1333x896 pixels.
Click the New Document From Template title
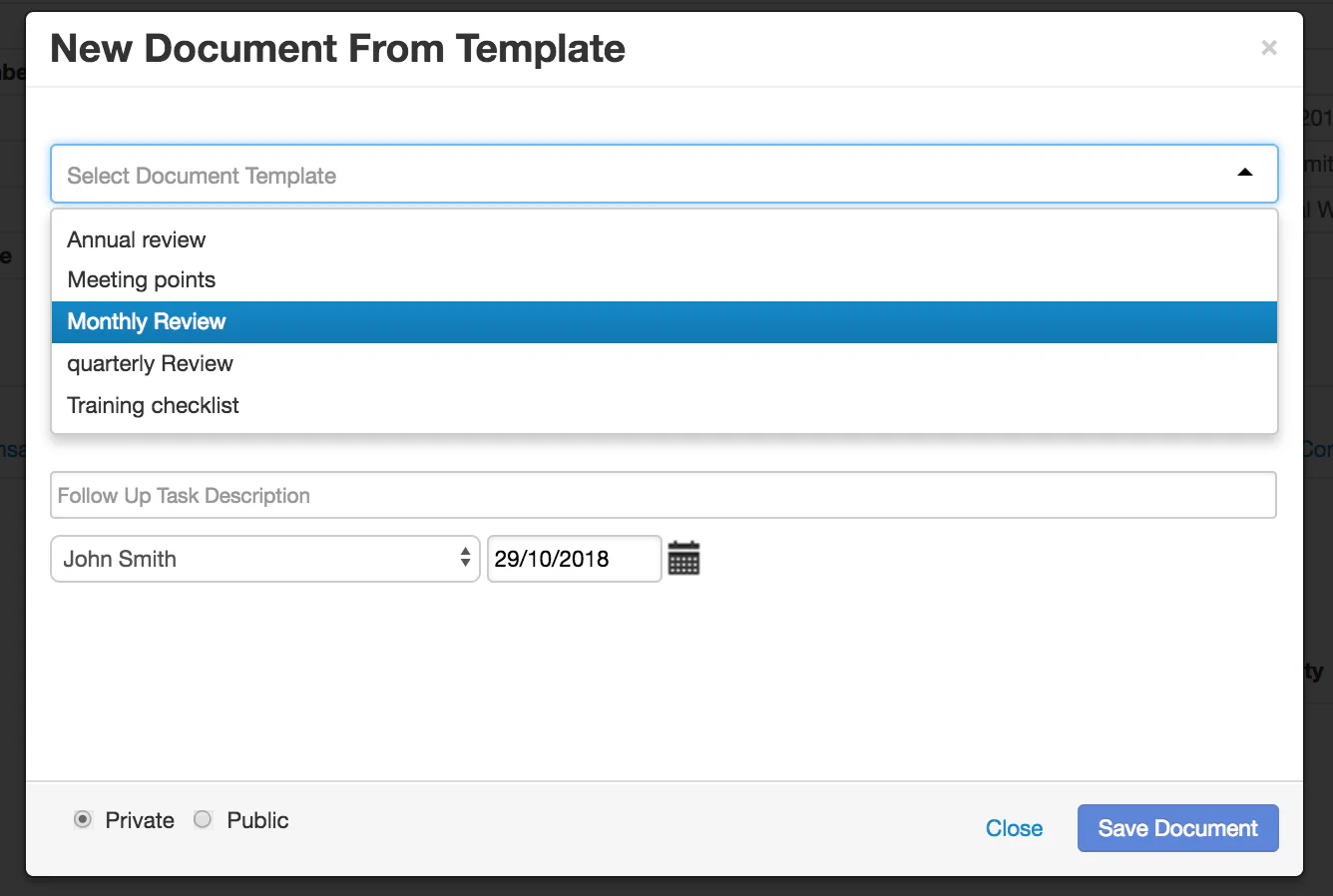[x=338, y=48]
